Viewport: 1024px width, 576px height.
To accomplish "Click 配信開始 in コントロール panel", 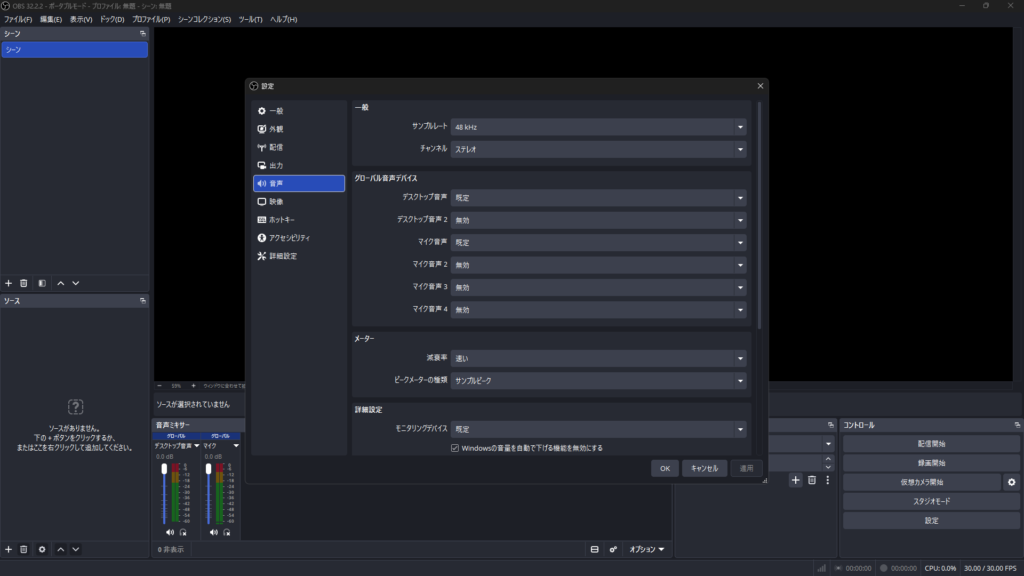I will click(x=931, y=443).
